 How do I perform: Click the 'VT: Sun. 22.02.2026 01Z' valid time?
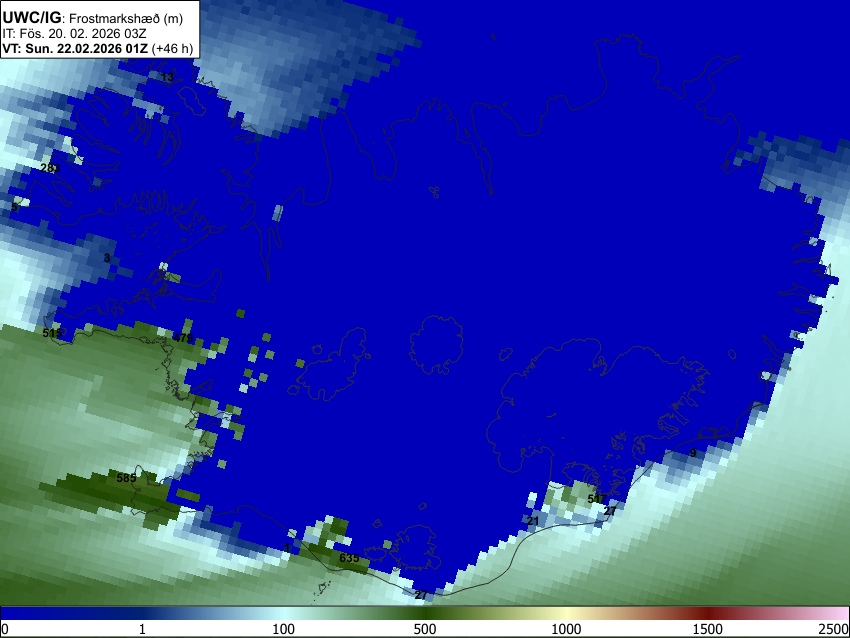75,48
